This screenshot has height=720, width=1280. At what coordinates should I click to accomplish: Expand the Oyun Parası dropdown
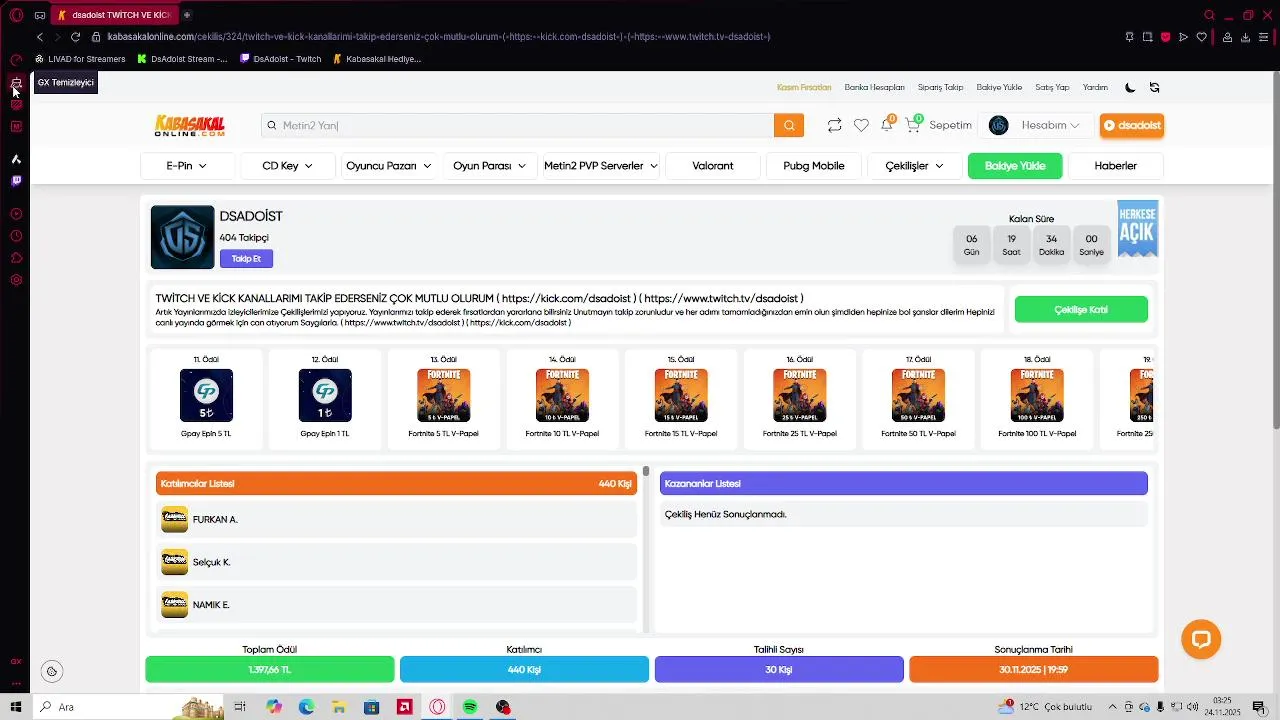click(490, 166)
